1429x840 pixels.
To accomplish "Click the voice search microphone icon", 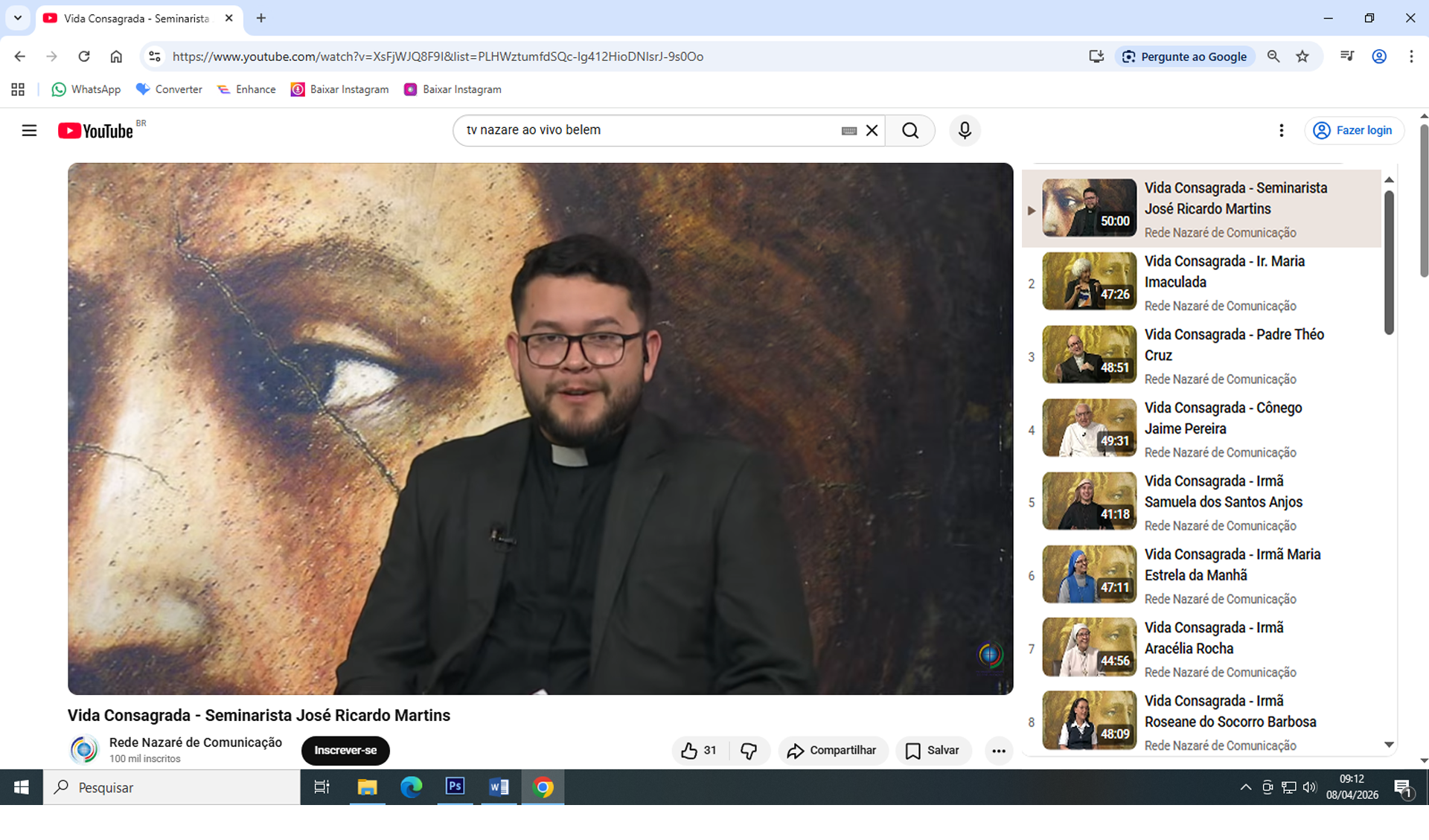I will tap(965, 131).
